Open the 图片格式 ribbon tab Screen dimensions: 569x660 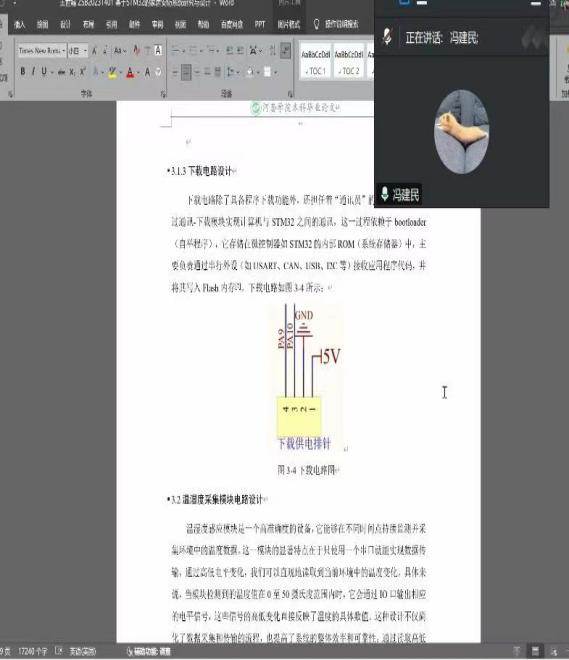(x=288, y=24)
